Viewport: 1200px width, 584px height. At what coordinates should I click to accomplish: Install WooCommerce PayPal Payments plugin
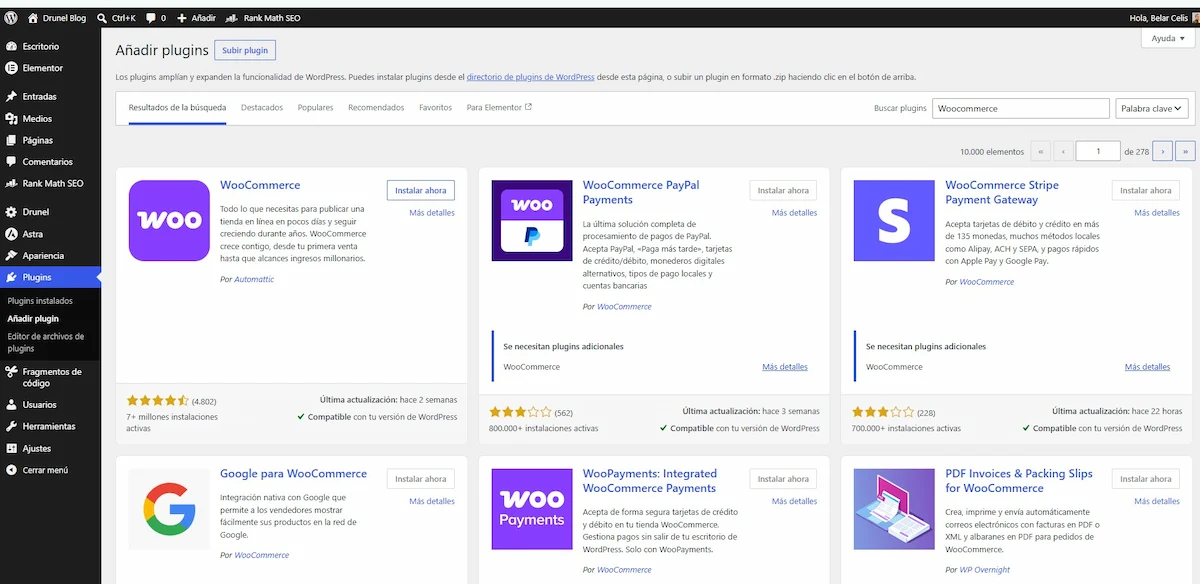click(x=783, y=190)
